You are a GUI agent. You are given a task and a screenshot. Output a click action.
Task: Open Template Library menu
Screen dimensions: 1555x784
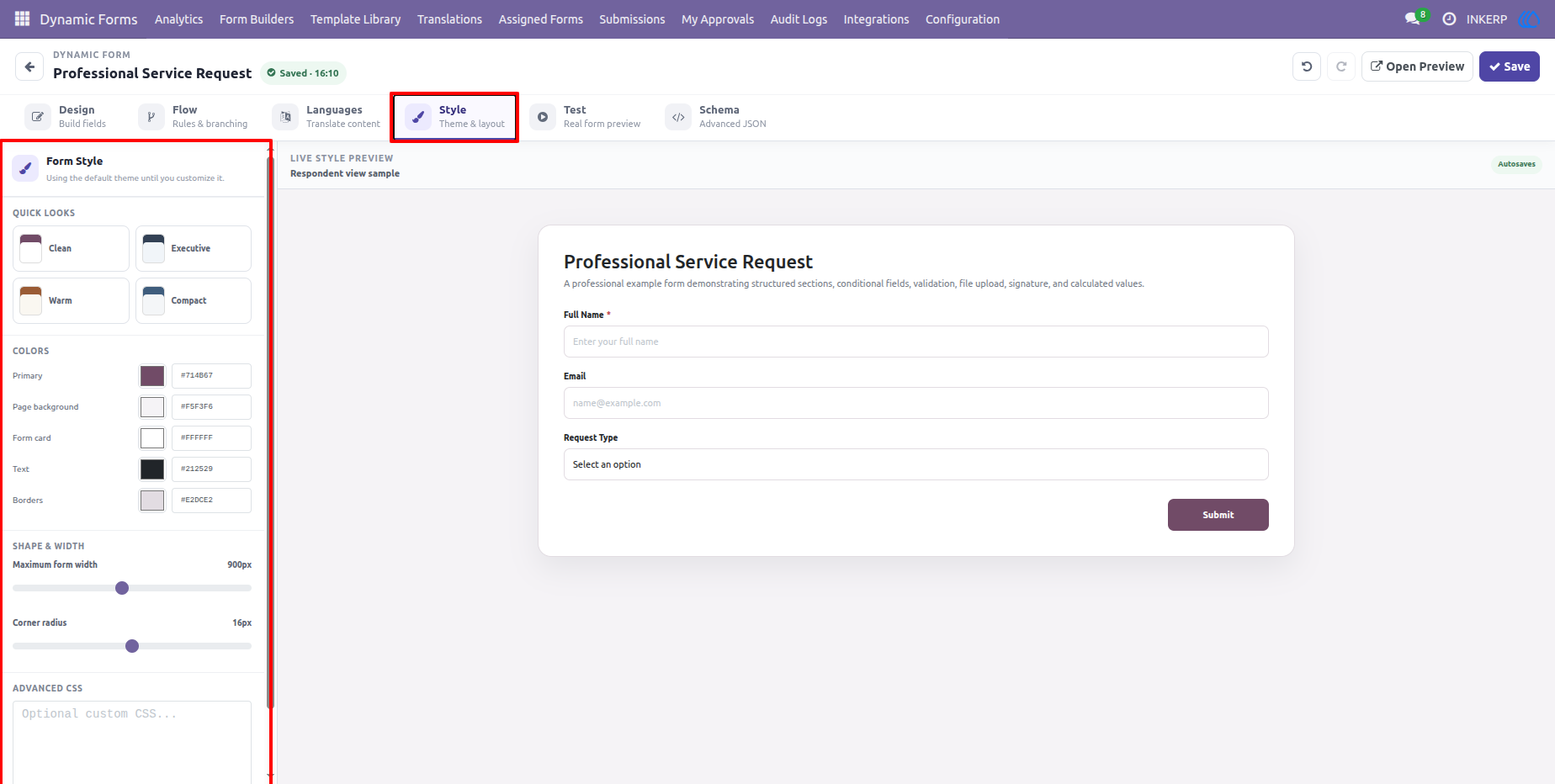(355, 19)
